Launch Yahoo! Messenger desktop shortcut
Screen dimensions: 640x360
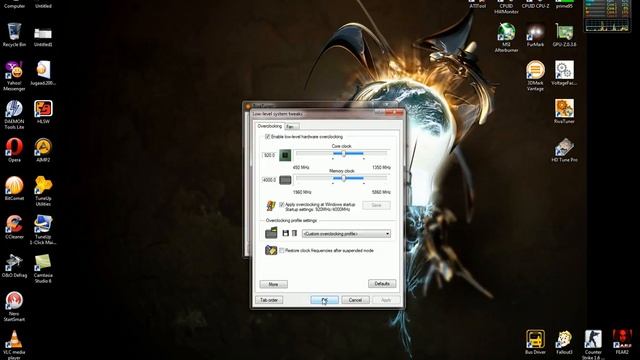click(14, 76)
